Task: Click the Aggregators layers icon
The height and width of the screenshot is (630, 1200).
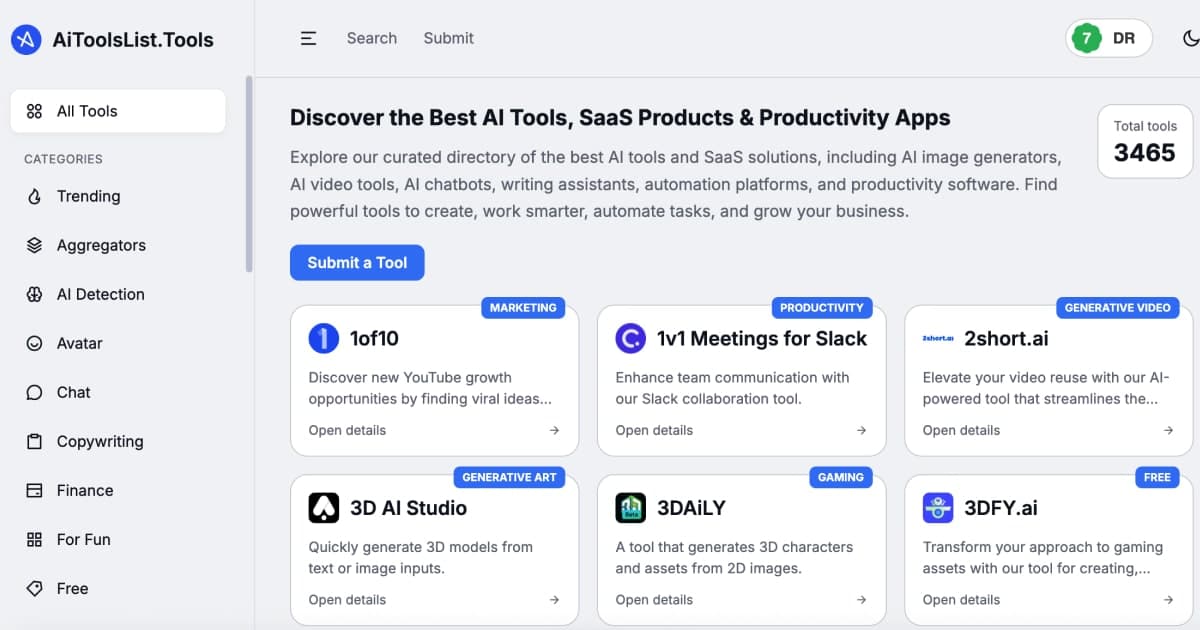Action: click(35, 245)
